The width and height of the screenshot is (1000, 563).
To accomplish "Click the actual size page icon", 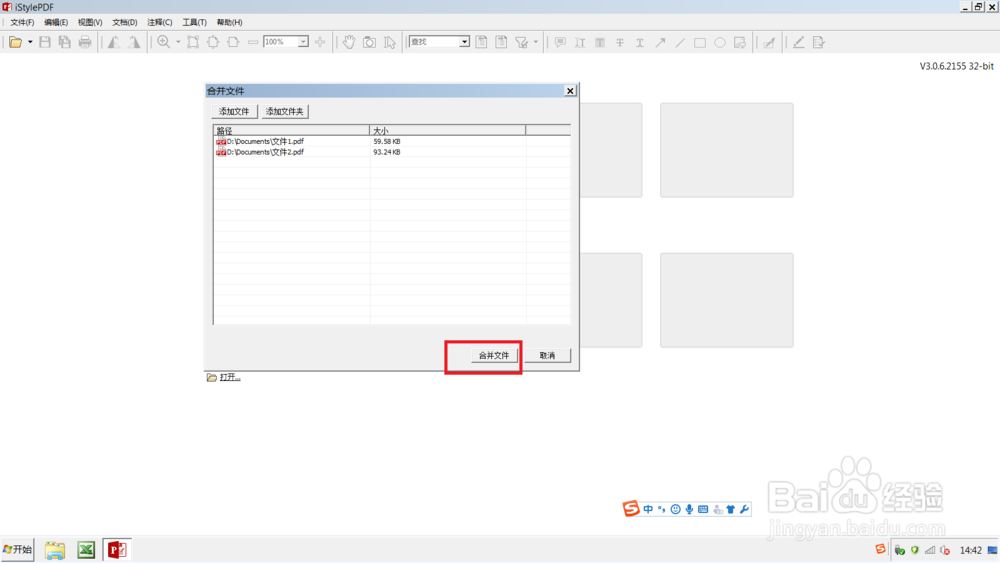I will click(x=193, y=42).
